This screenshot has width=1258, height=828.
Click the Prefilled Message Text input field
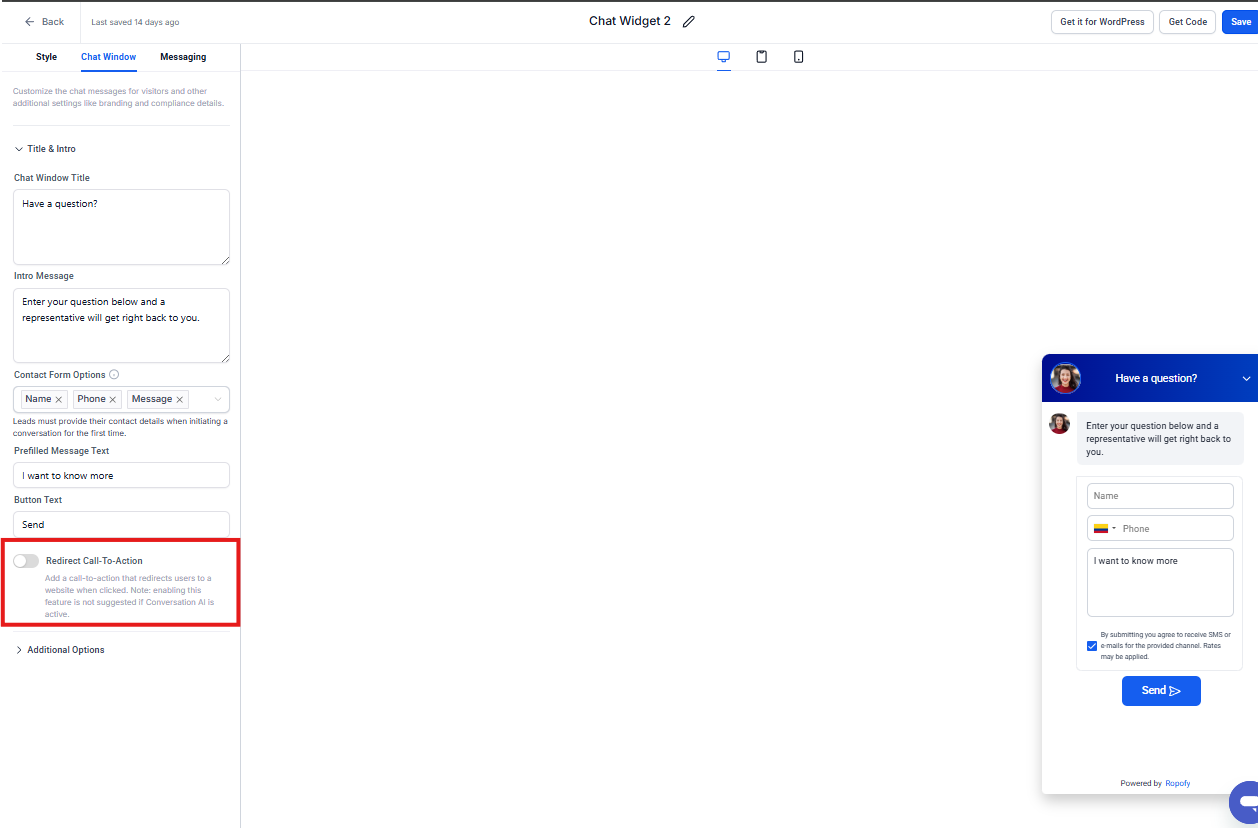121,476
